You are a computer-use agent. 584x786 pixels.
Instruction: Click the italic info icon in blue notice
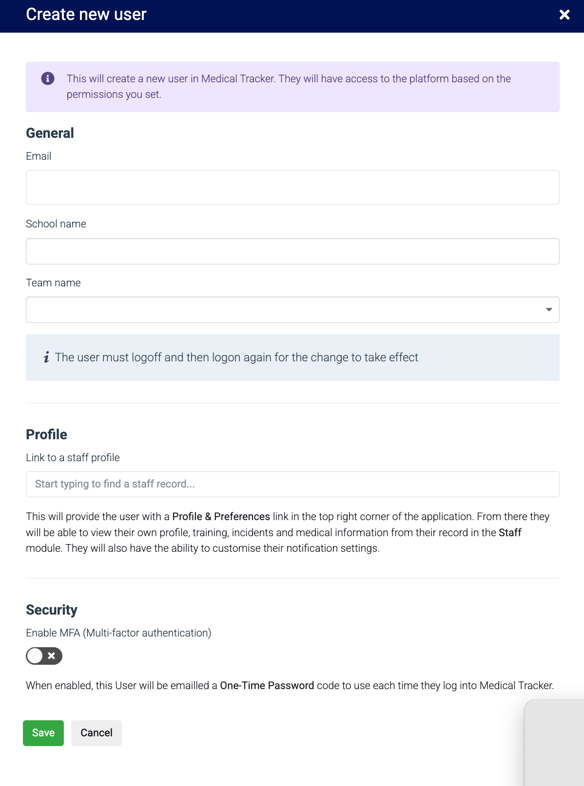pyautogui.click(x=46, y=357)
